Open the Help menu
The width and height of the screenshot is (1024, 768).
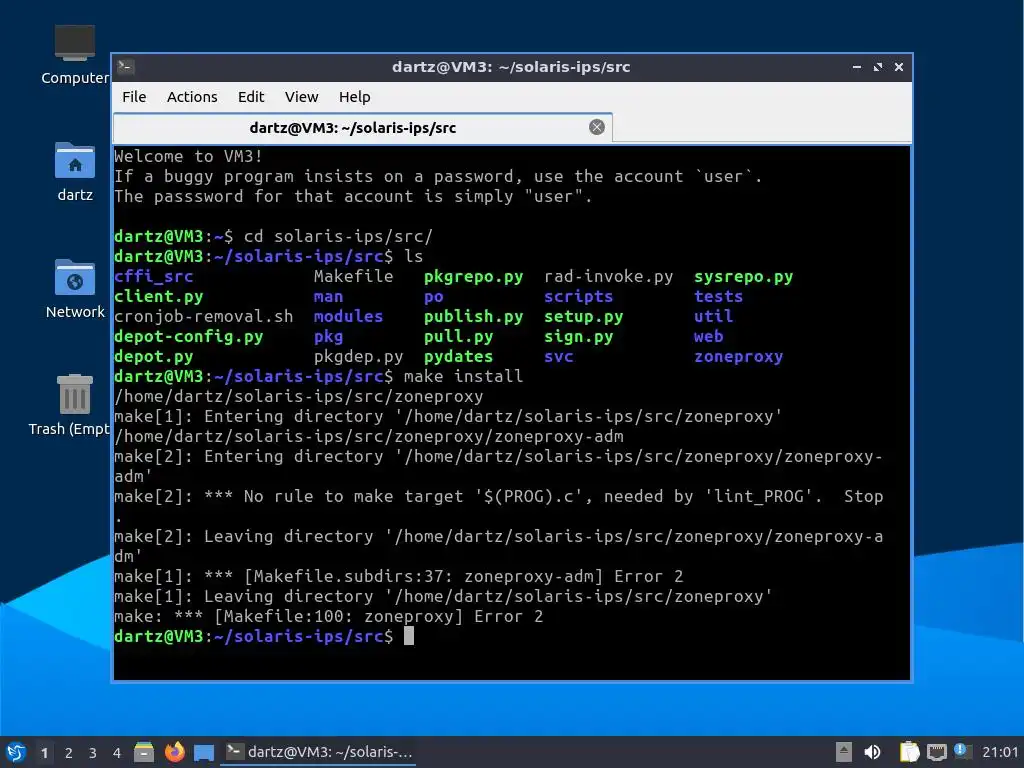355,97
